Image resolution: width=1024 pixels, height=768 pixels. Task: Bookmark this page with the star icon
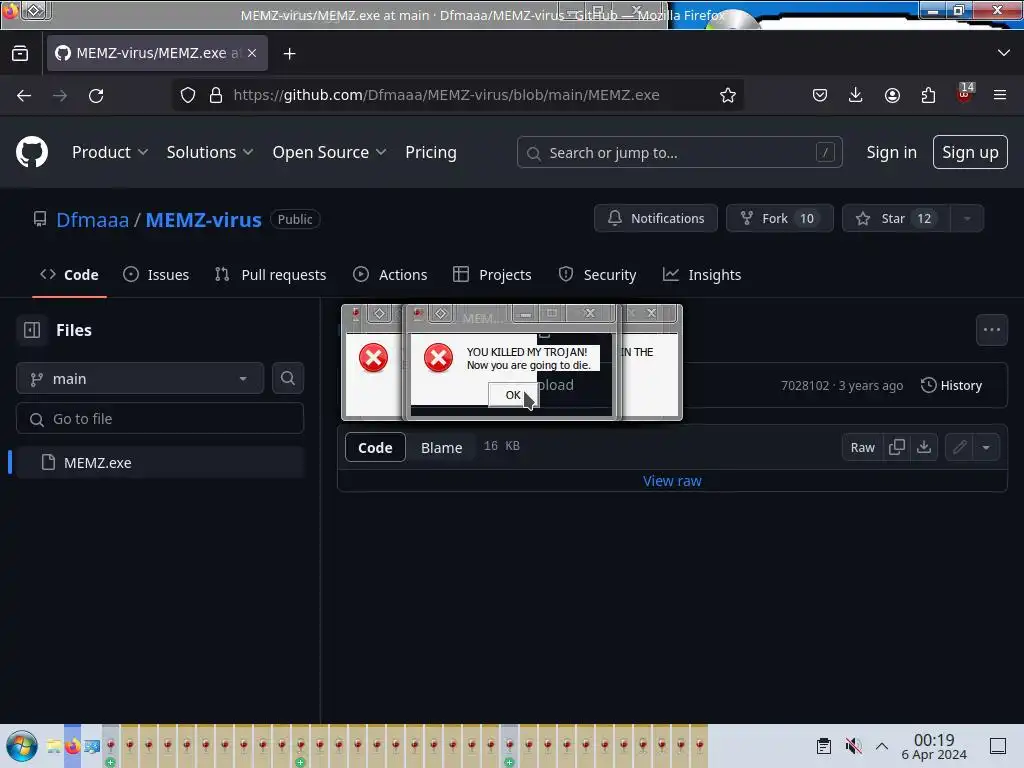coord(728,95)
